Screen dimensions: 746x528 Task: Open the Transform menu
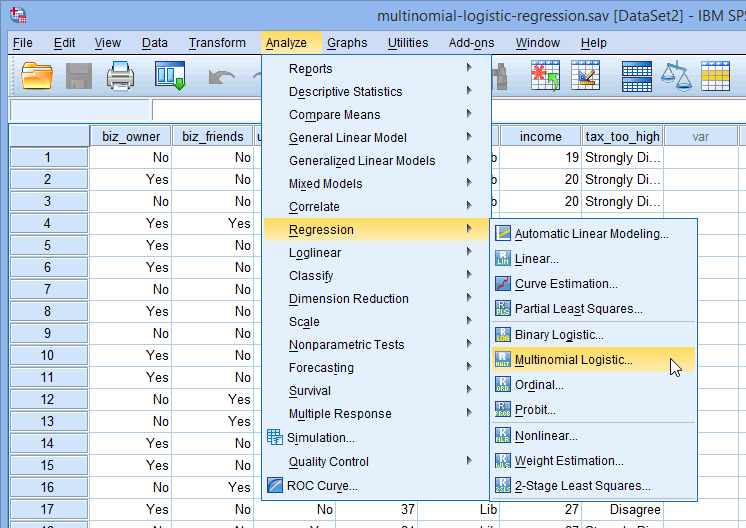coord(217,43)
